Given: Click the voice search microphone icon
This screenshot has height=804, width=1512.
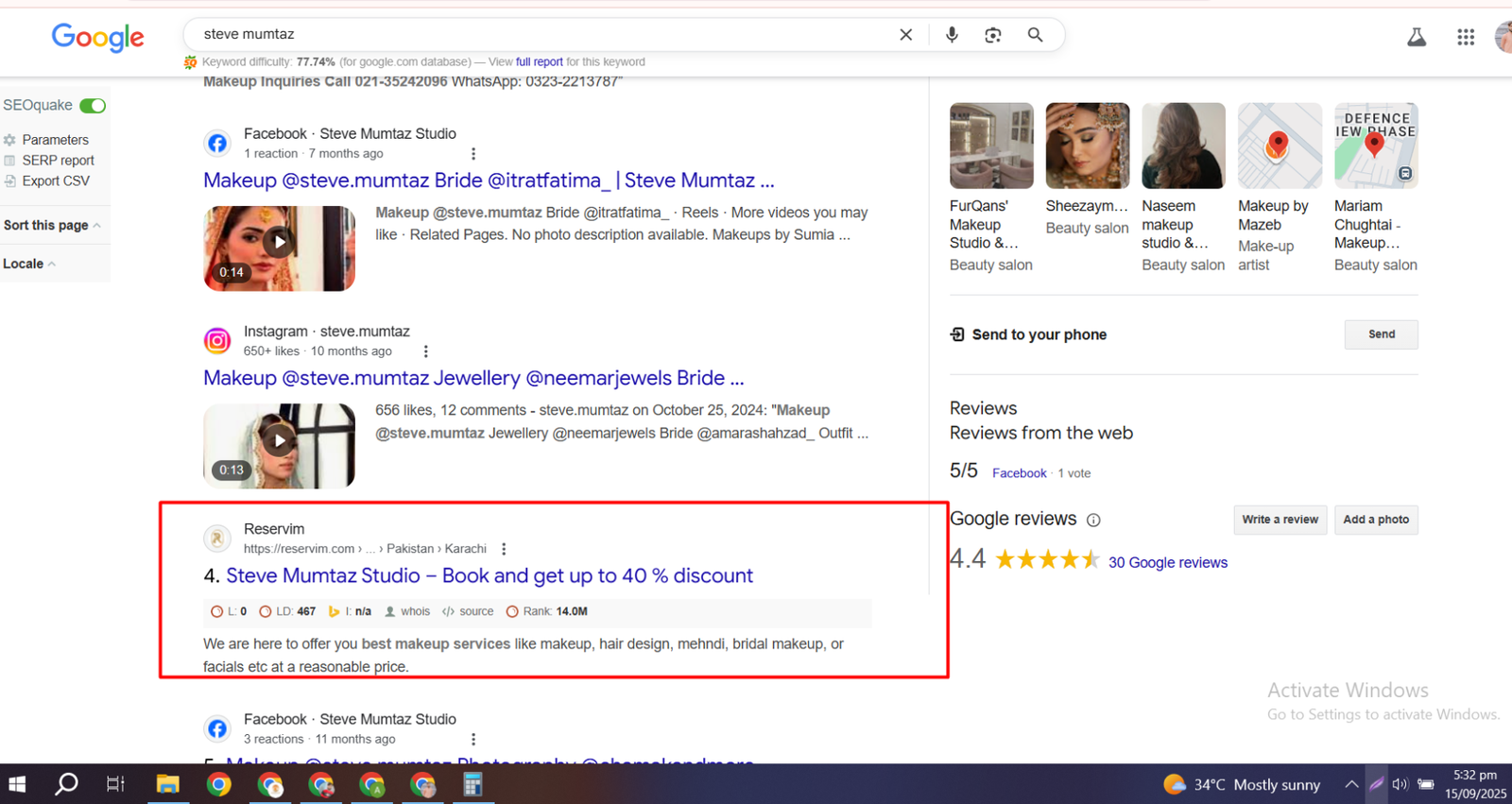Looking at the screenshot, I should point(952,35).
